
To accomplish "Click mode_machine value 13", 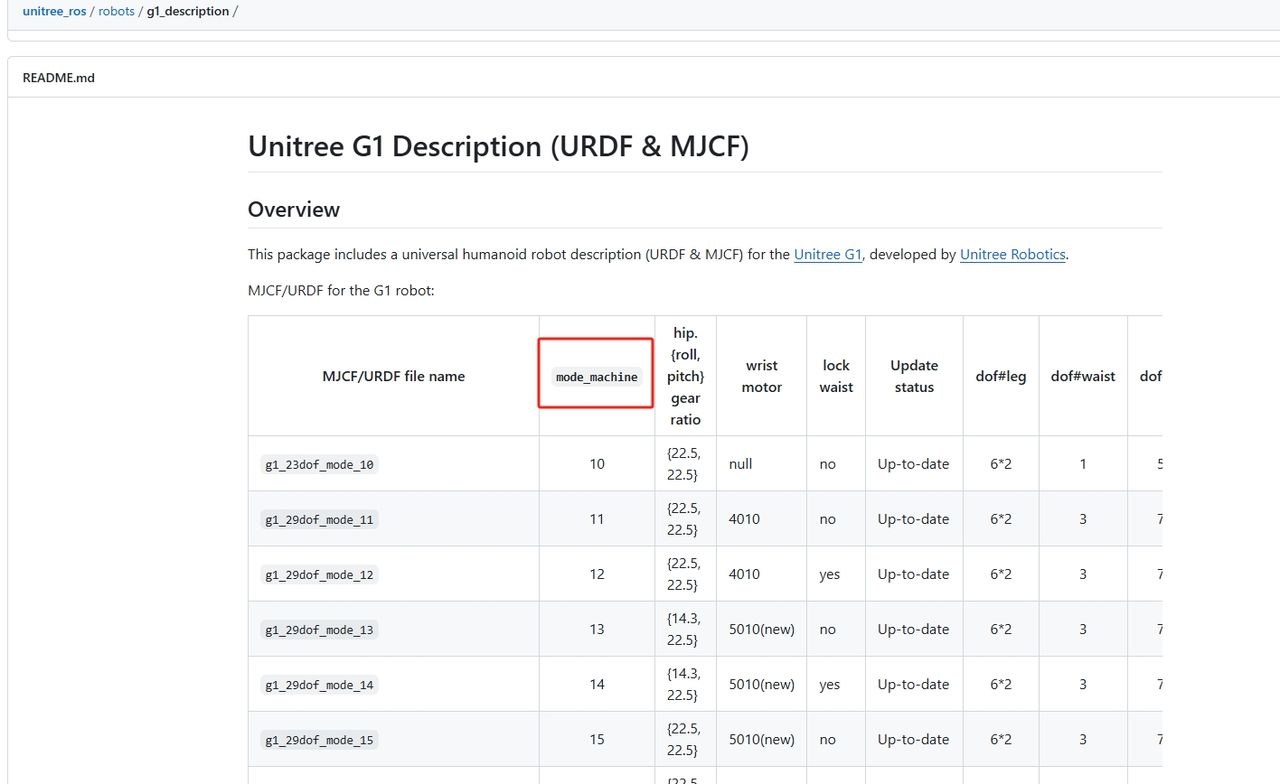I will coord(597,629).
